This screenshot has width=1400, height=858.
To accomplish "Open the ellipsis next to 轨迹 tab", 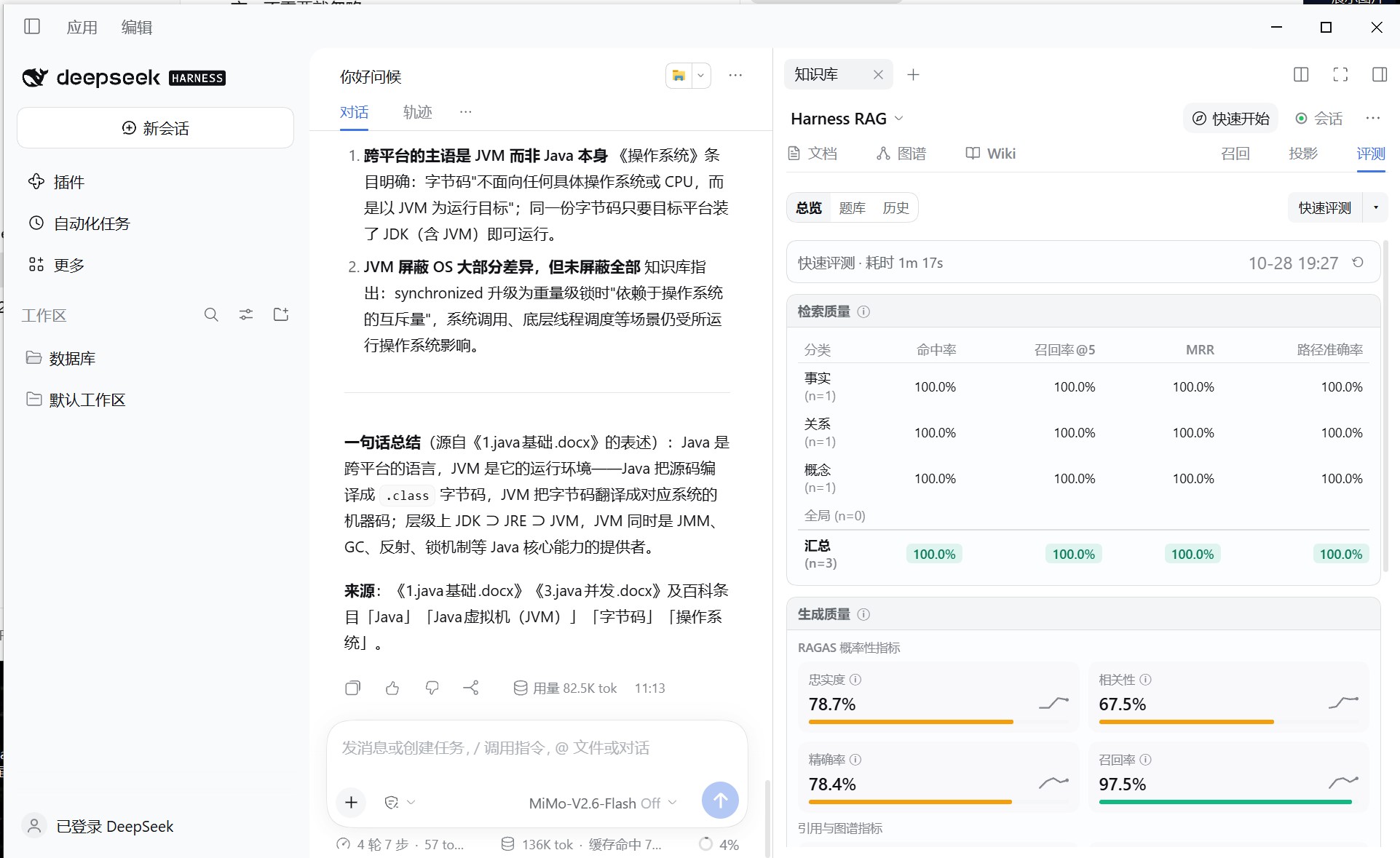I will click(466, 112).
